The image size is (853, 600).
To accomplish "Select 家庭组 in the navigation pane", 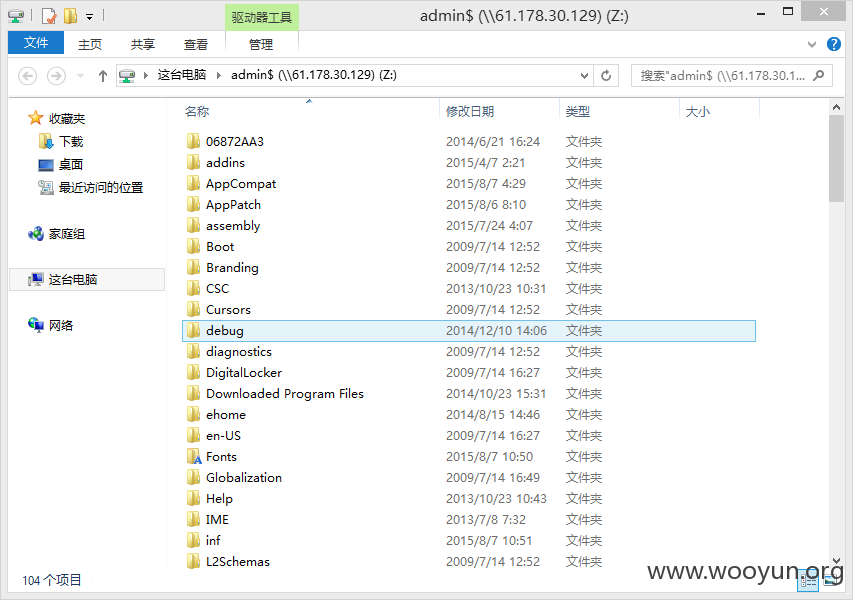I will (x=67, y=234).
